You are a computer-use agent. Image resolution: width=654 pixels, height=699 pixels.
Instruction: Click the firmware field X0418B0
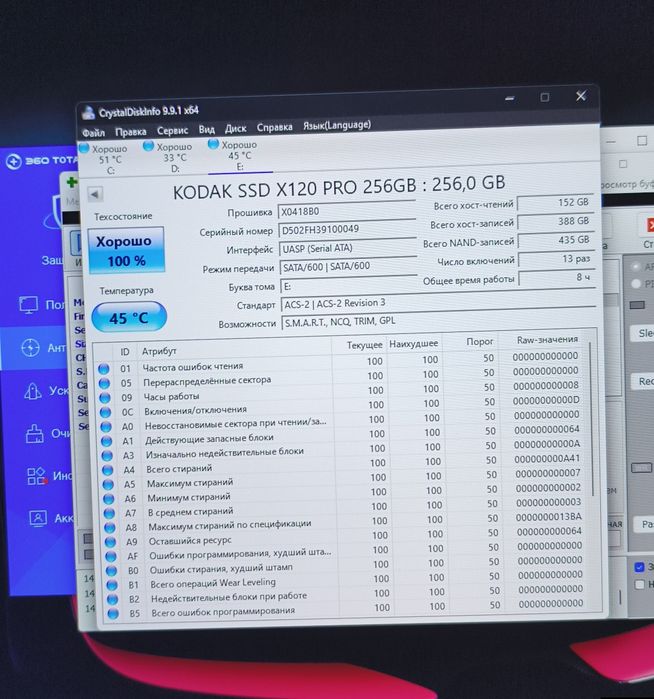tap(346, 210)
